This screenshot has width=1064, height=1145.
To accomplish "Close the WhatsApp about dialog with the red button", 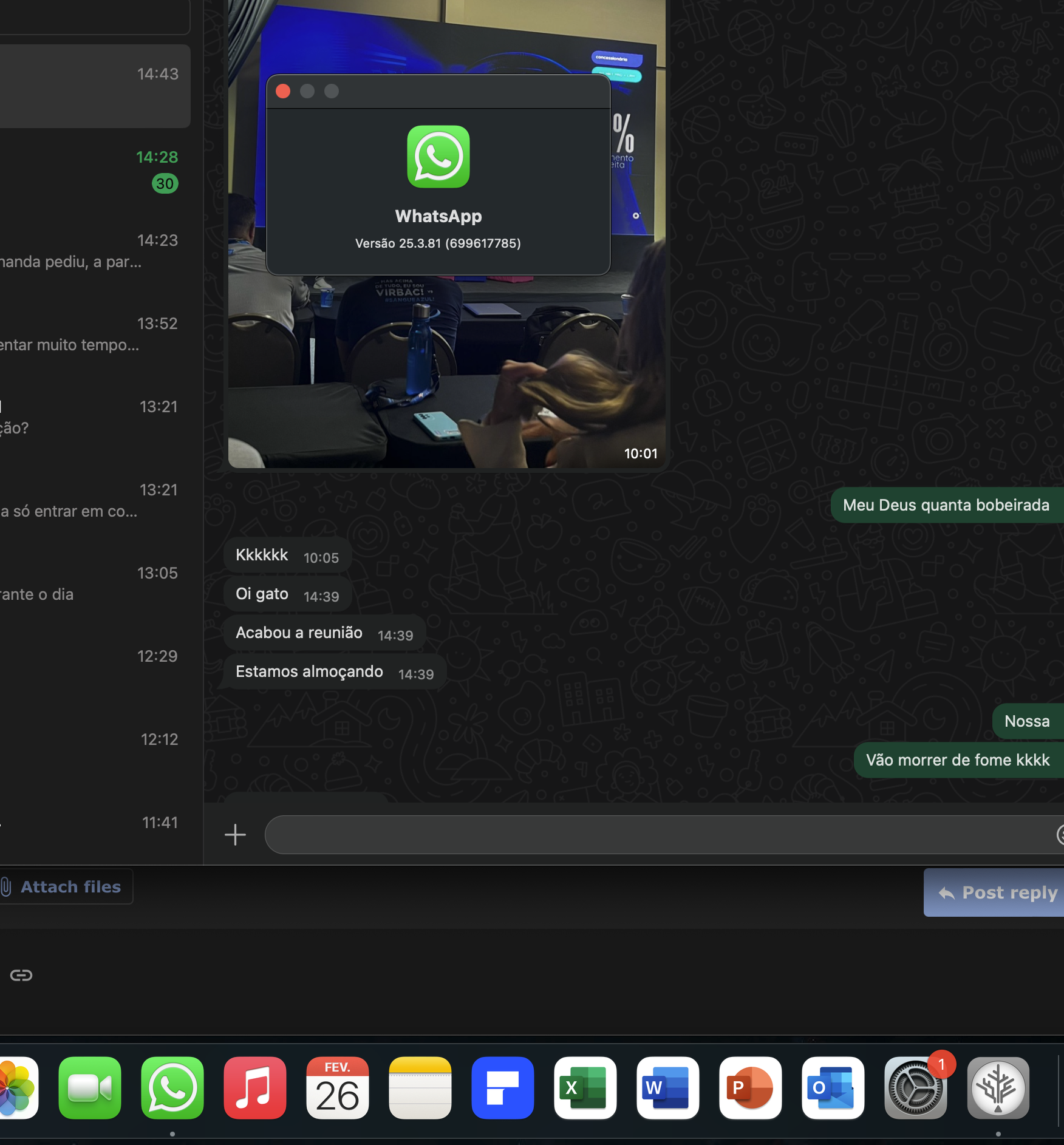I will click(x=283, y=91).
